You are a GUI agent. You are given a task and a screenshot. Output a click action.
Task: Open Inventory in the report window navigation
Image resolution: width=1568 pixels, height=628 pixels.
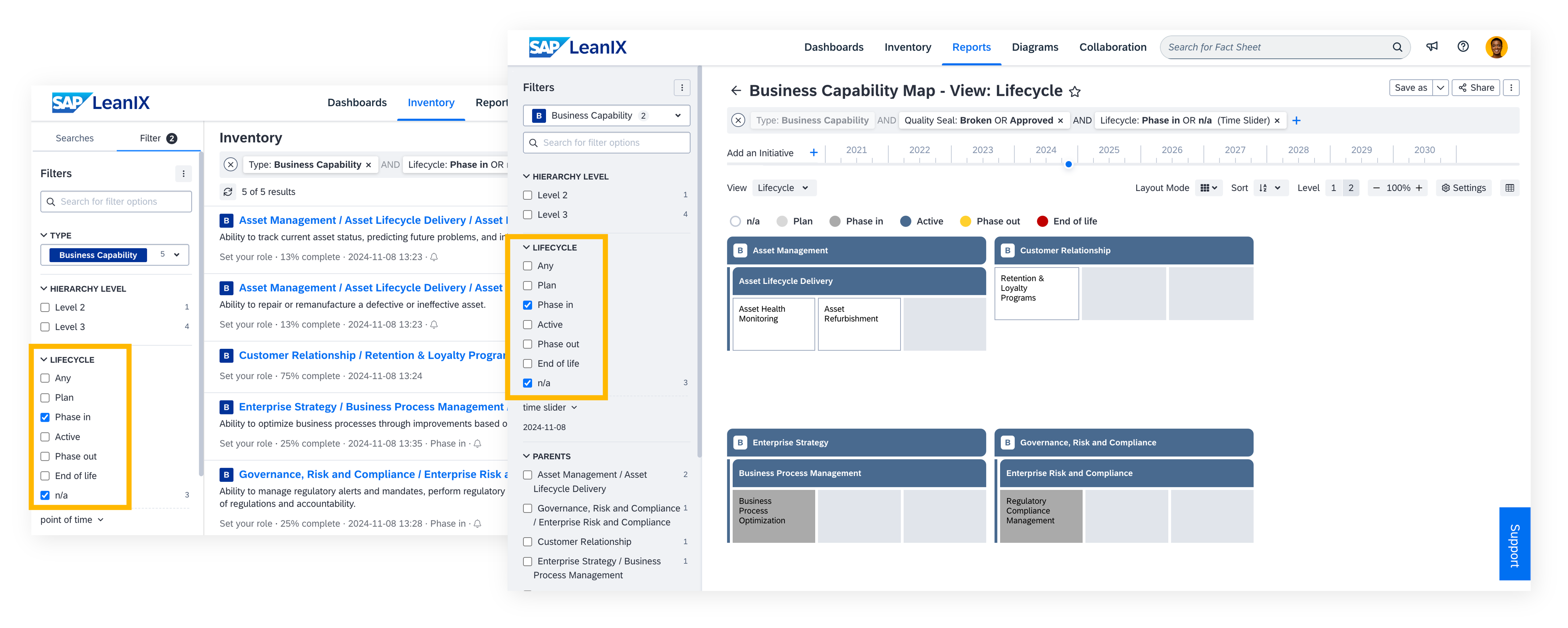(907, 47)
